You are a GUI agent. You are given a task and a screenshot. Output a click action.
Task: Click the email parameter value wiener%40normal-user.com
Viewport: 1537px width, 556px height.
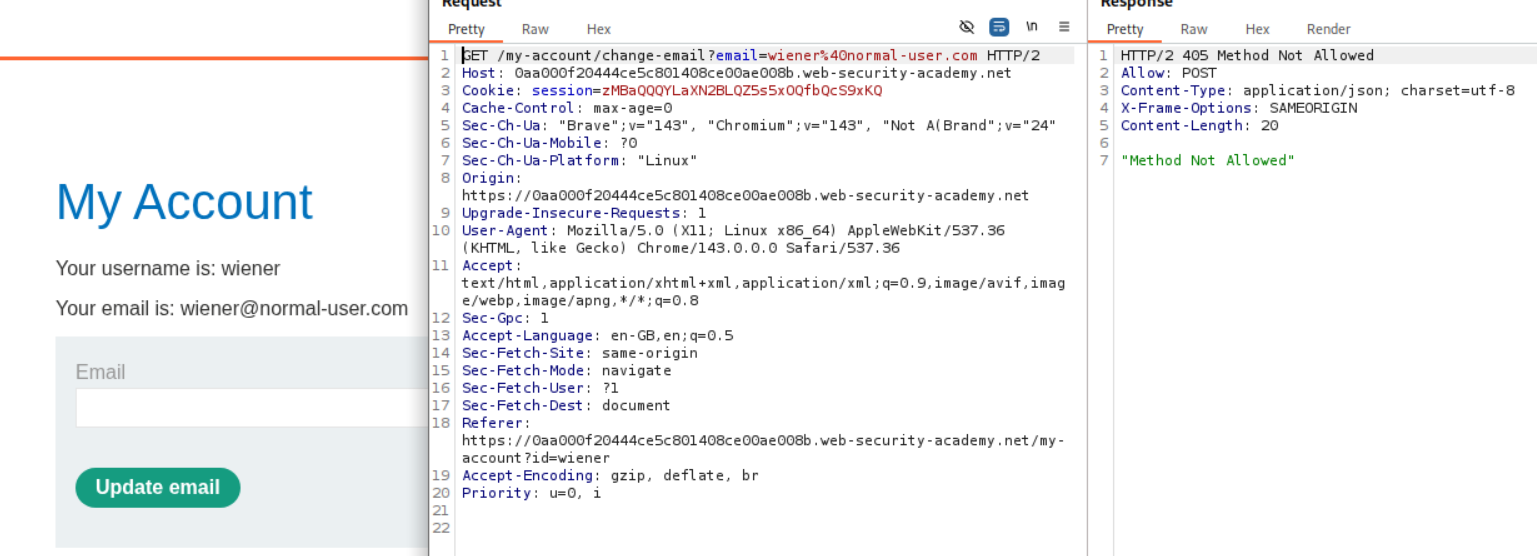click(x=872, y=56)
